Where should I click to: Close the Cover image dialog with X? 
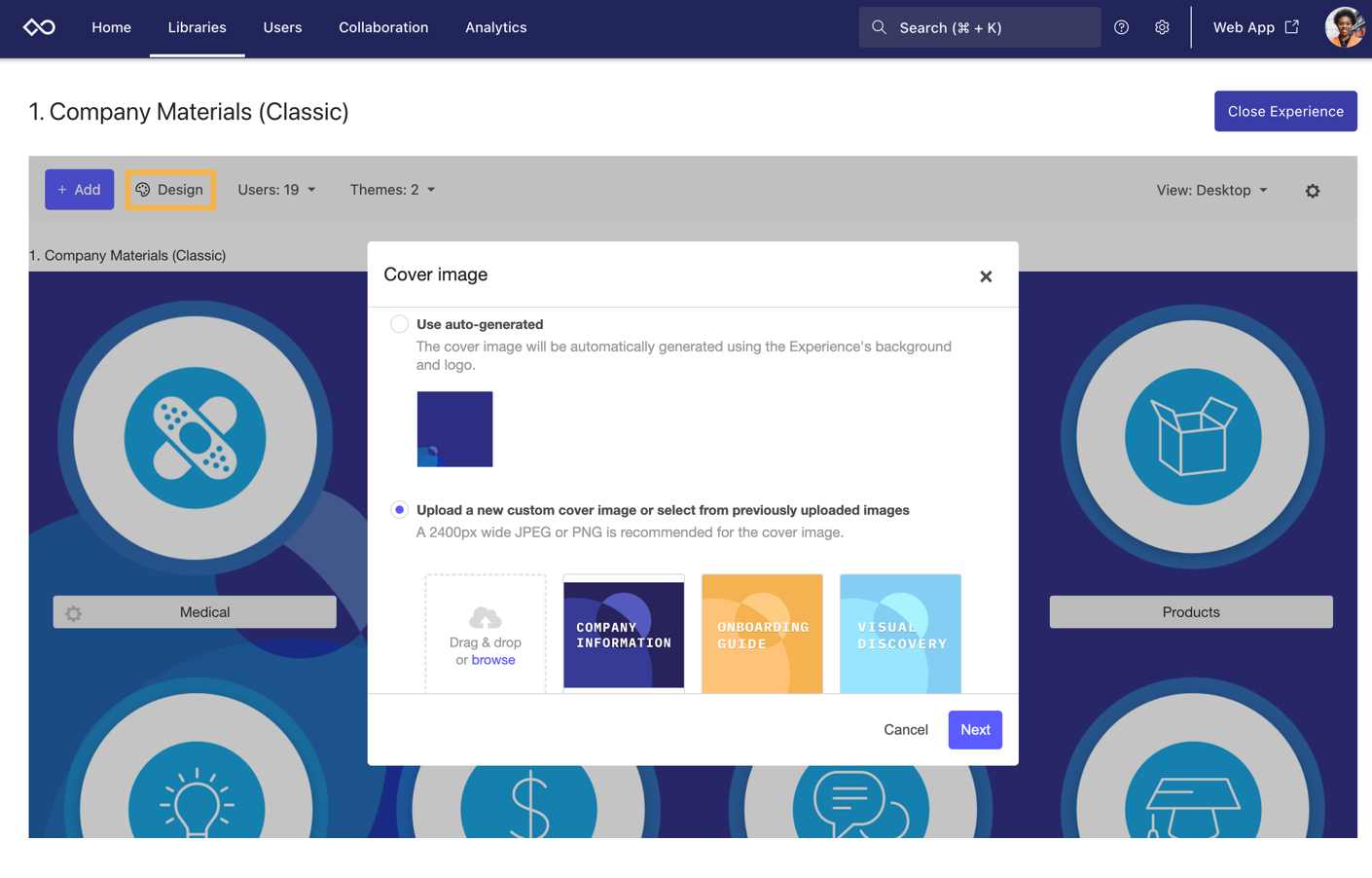tap(986, 276)
